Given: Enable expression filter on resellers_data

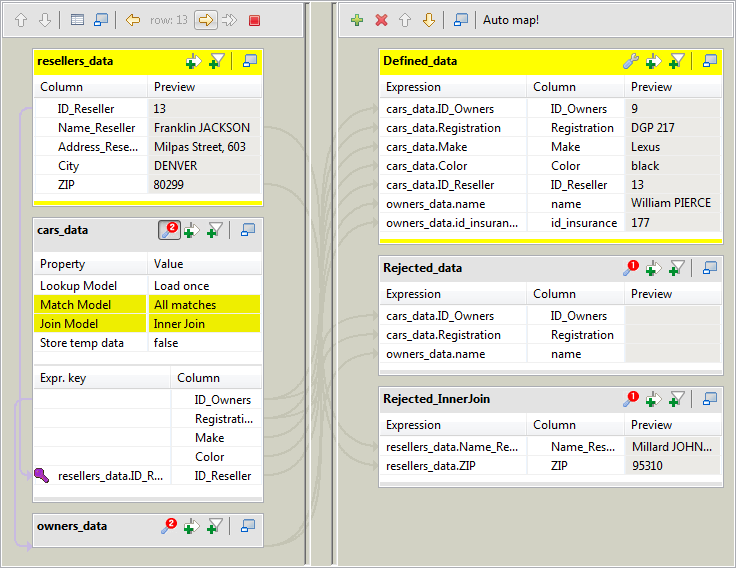Looking at the screenshot, I should pyautogui.click(x=217, y=61).
